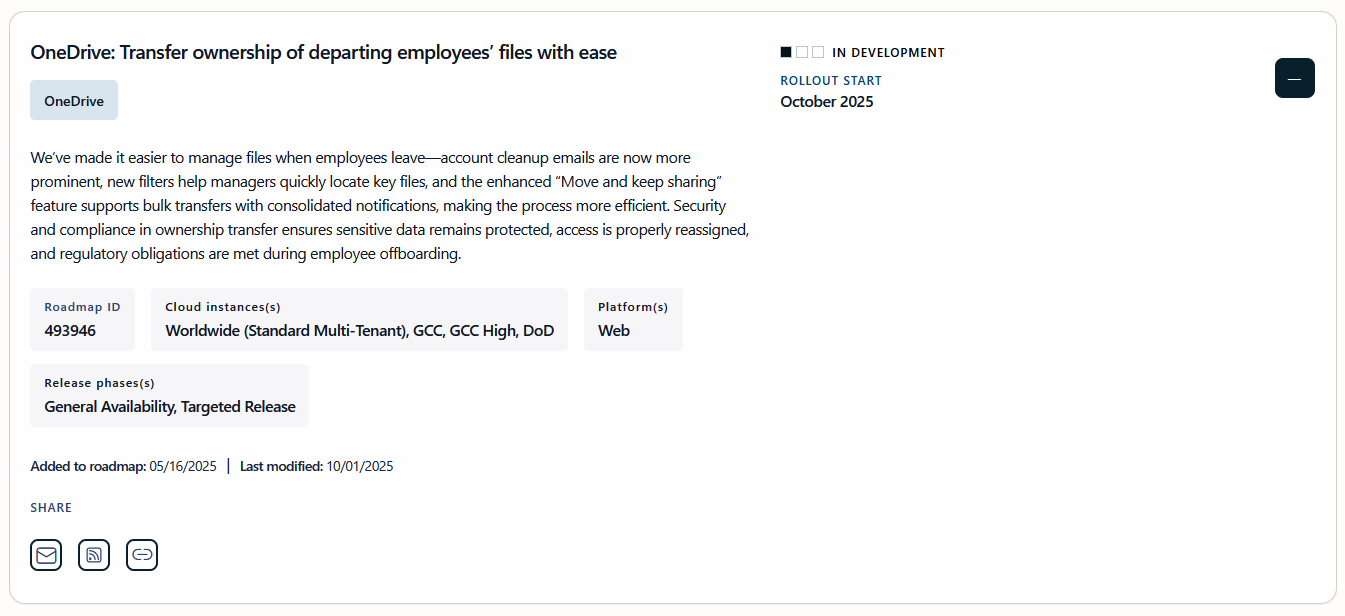Click the three-square progress indicator

click(802, 51)
